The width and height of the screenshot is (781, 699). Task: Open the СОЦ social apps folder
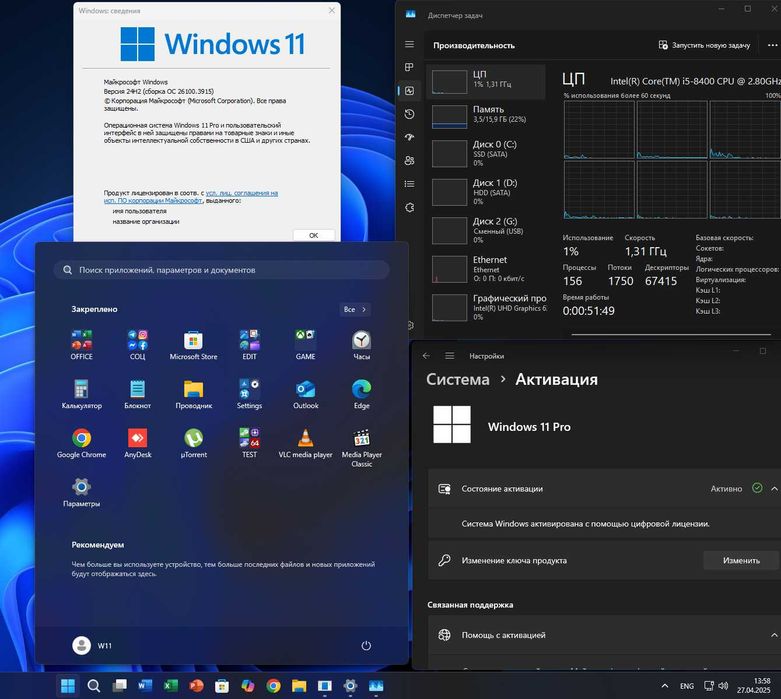(x=137, y=344)
